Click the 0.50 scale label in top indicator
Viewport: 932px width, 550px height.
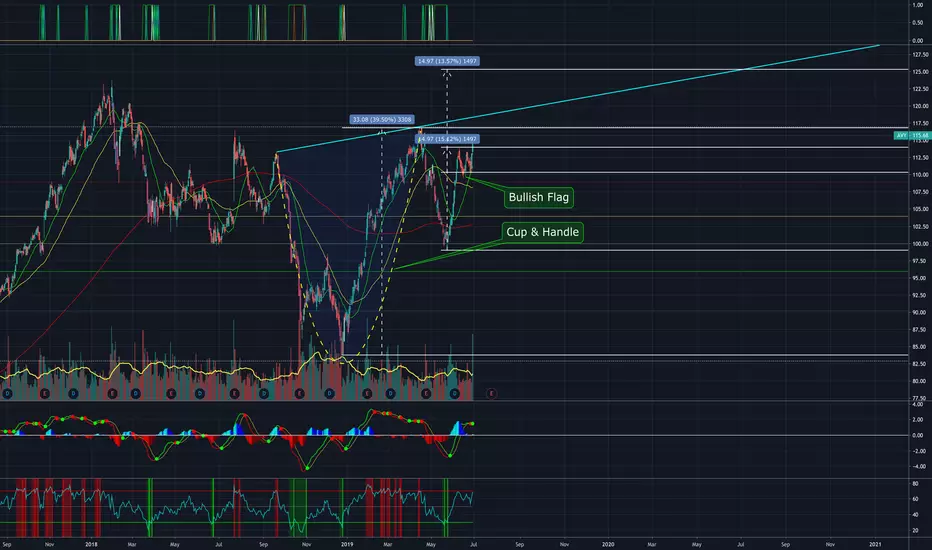click(917, 23)
